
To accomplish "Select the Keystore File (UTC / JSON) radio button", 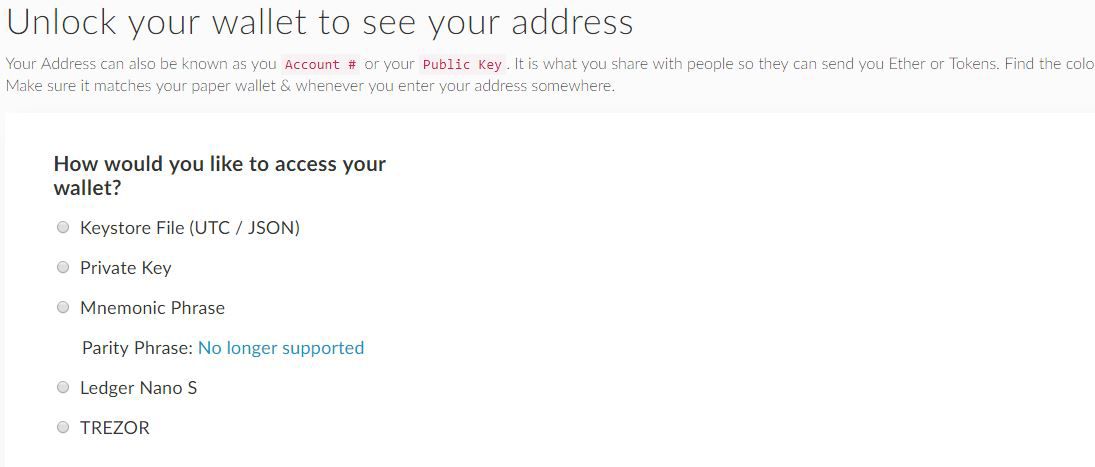I will pyautogui.click(x=63, y=228).
